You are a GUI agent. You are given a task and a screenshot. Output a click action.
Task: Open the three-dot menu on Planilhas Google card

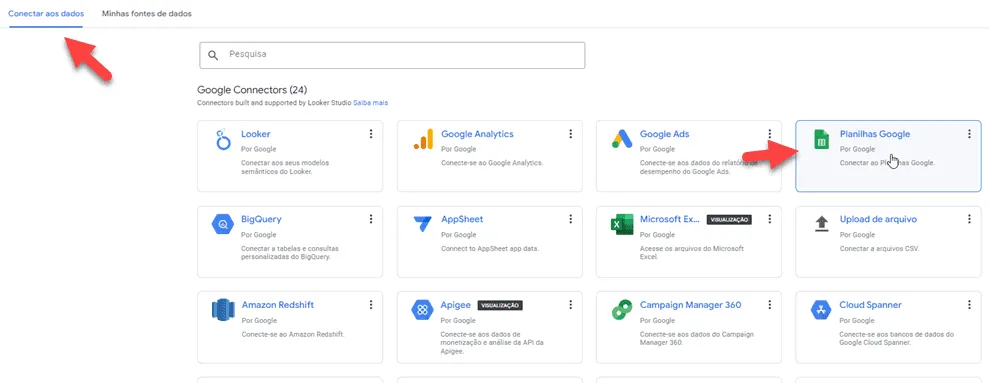coord(969,134)
